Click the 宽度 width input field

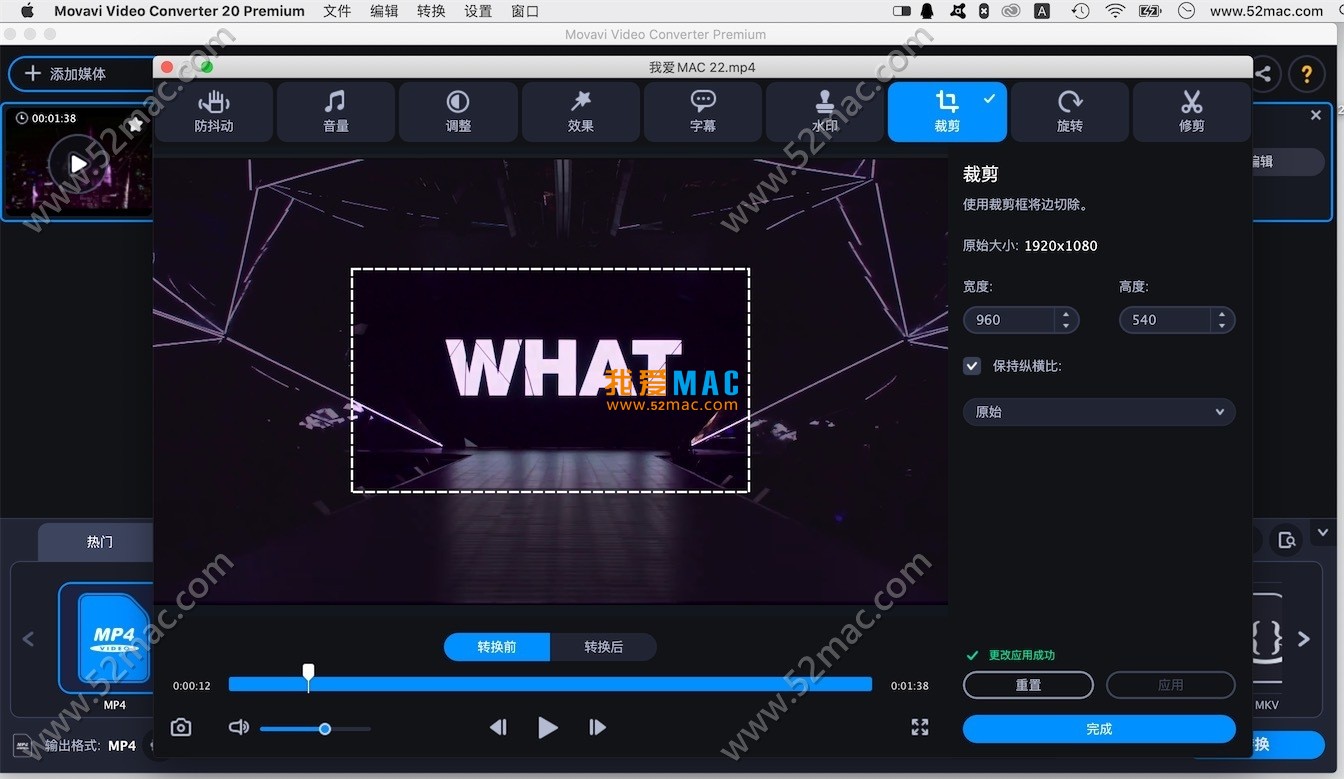(1008, 320)
